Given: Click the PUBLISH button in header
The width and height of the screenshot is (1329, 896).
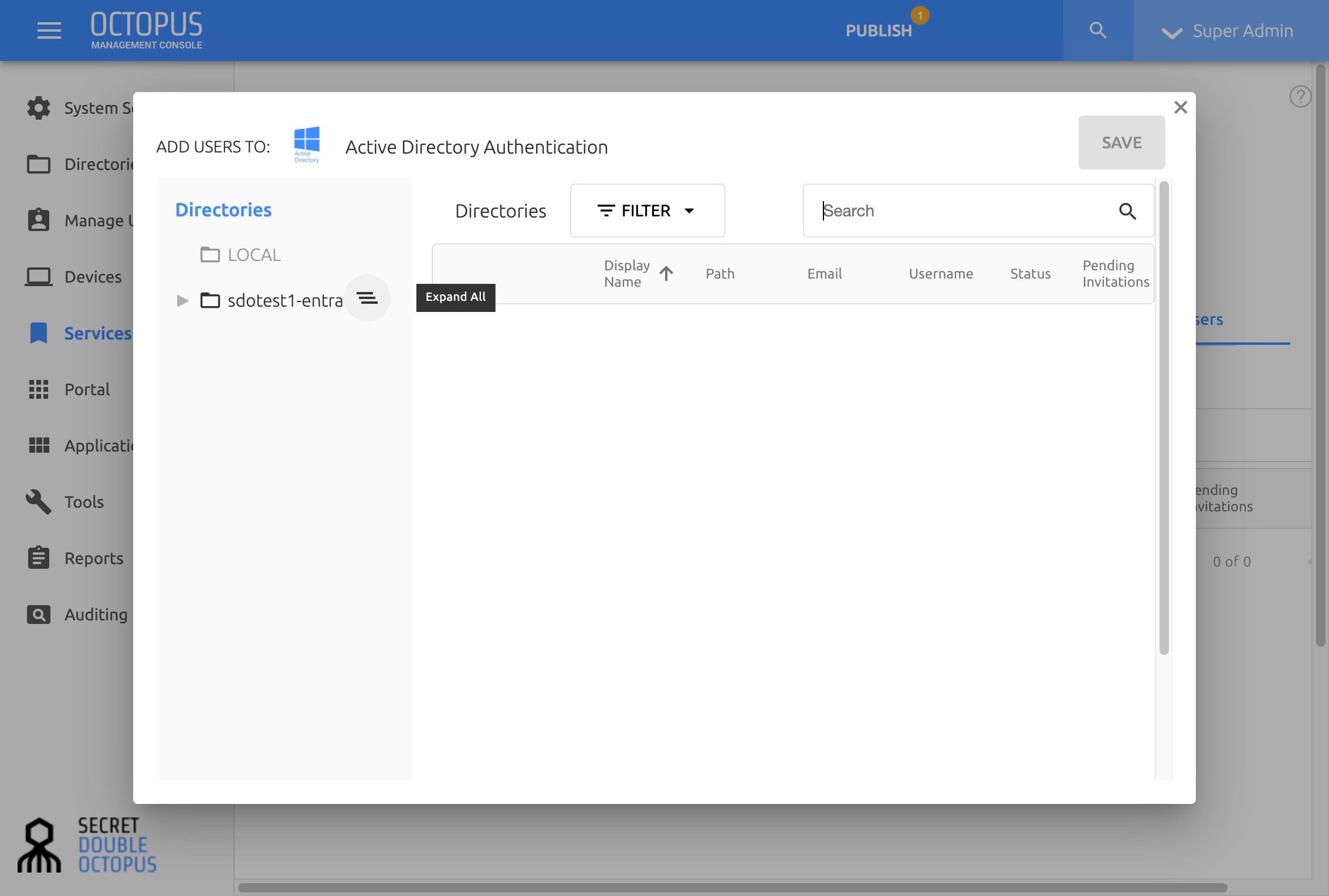Looking at the screenshot, I should point(879,30).
